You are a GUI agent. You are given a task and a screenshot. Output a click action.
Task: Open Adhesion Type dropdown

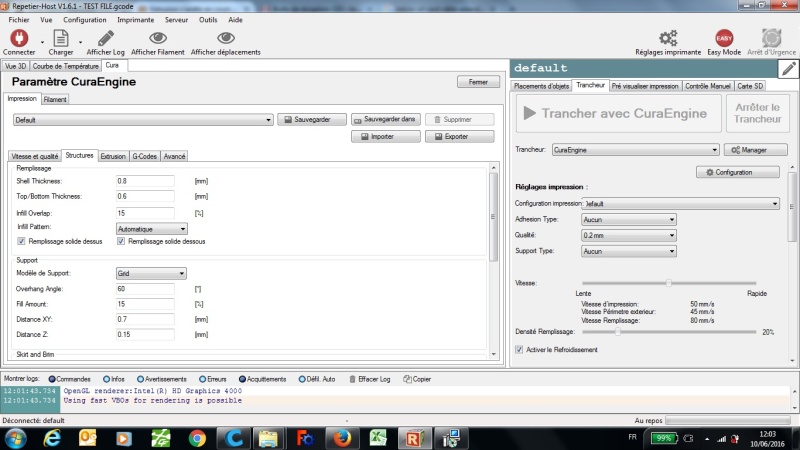coord(629,219)
